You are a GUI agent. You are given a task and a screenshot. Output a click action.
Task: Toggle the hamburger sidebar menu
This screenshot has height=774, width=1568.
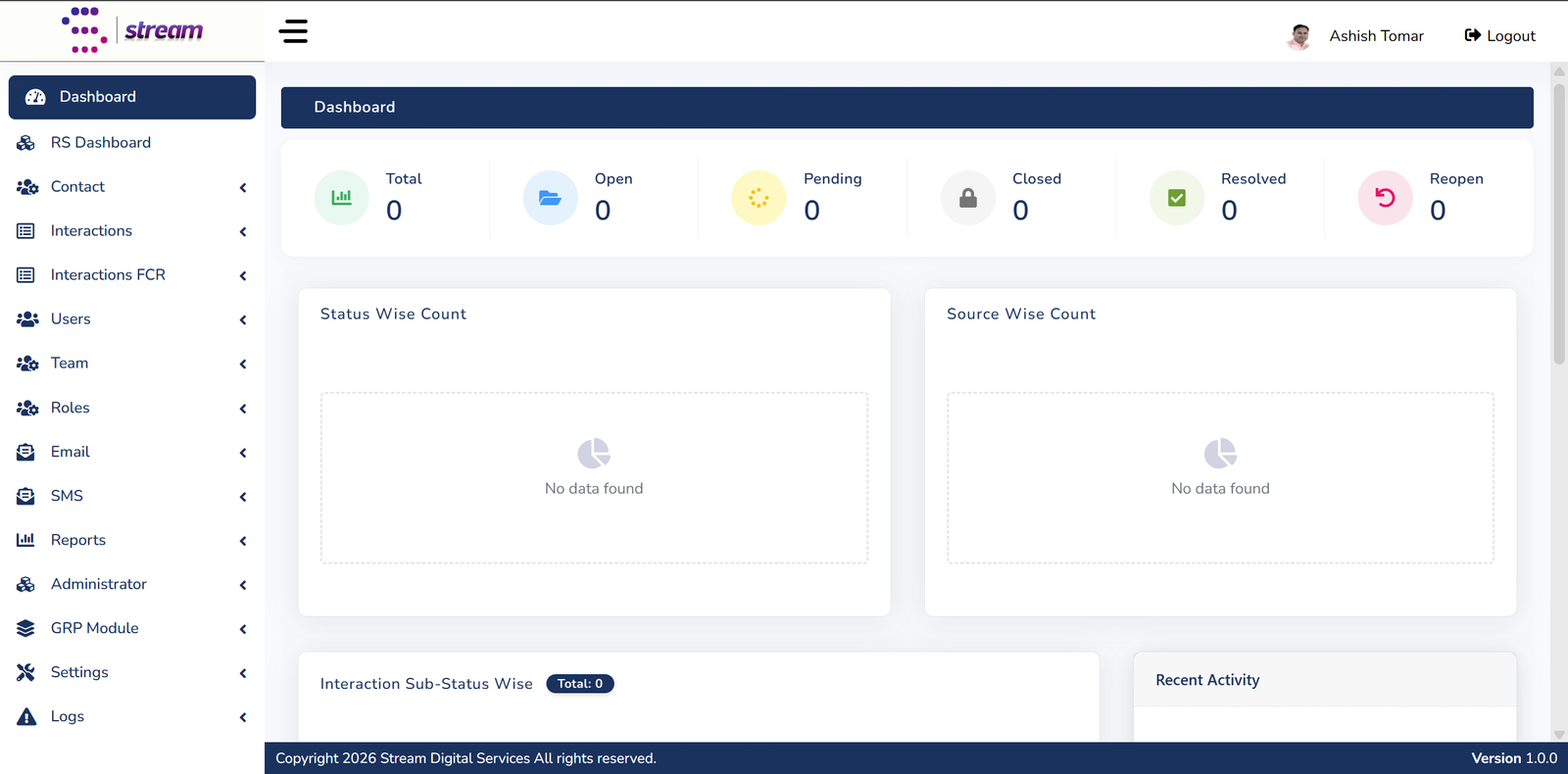click(x=293, y=31)
